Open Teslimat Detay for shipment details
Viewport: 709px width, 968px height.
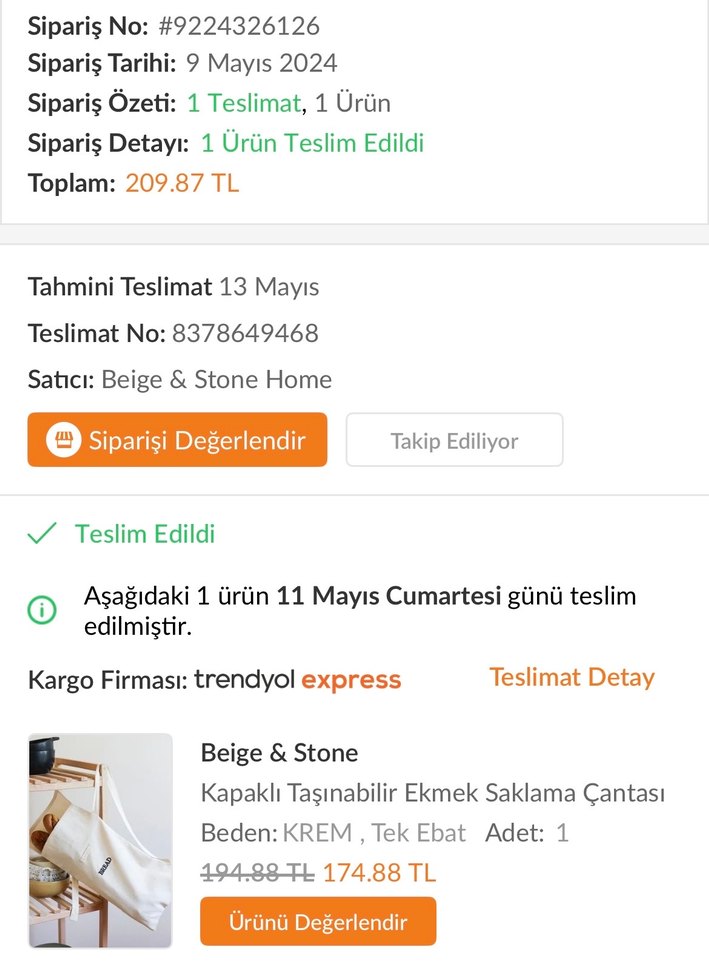(x=571, y=677)
